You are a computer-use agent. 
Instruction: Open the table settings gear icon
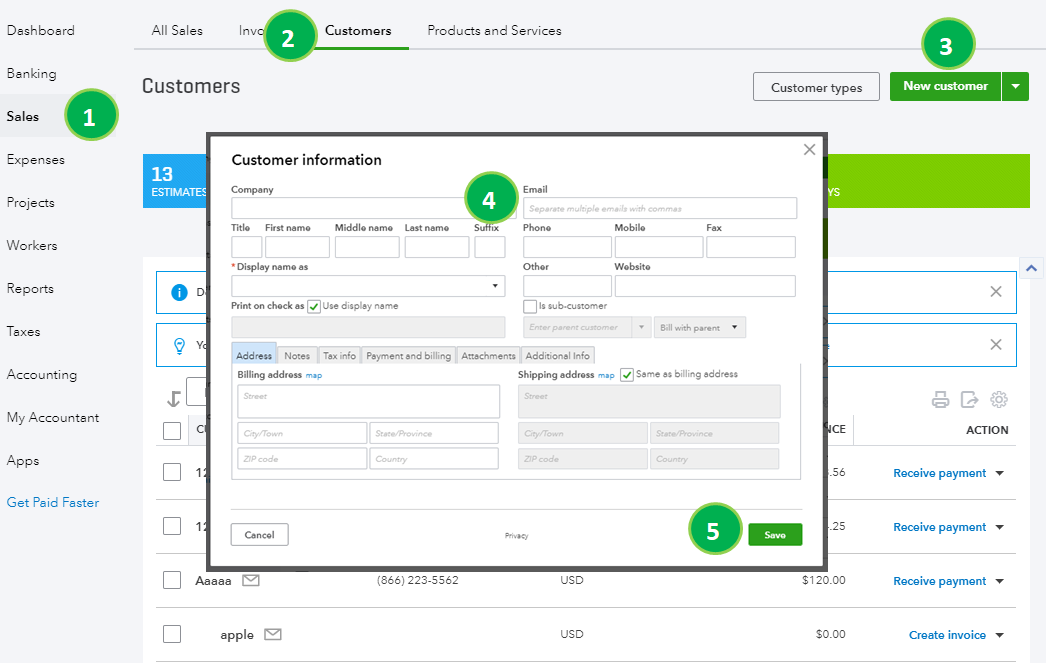[998, 399]
